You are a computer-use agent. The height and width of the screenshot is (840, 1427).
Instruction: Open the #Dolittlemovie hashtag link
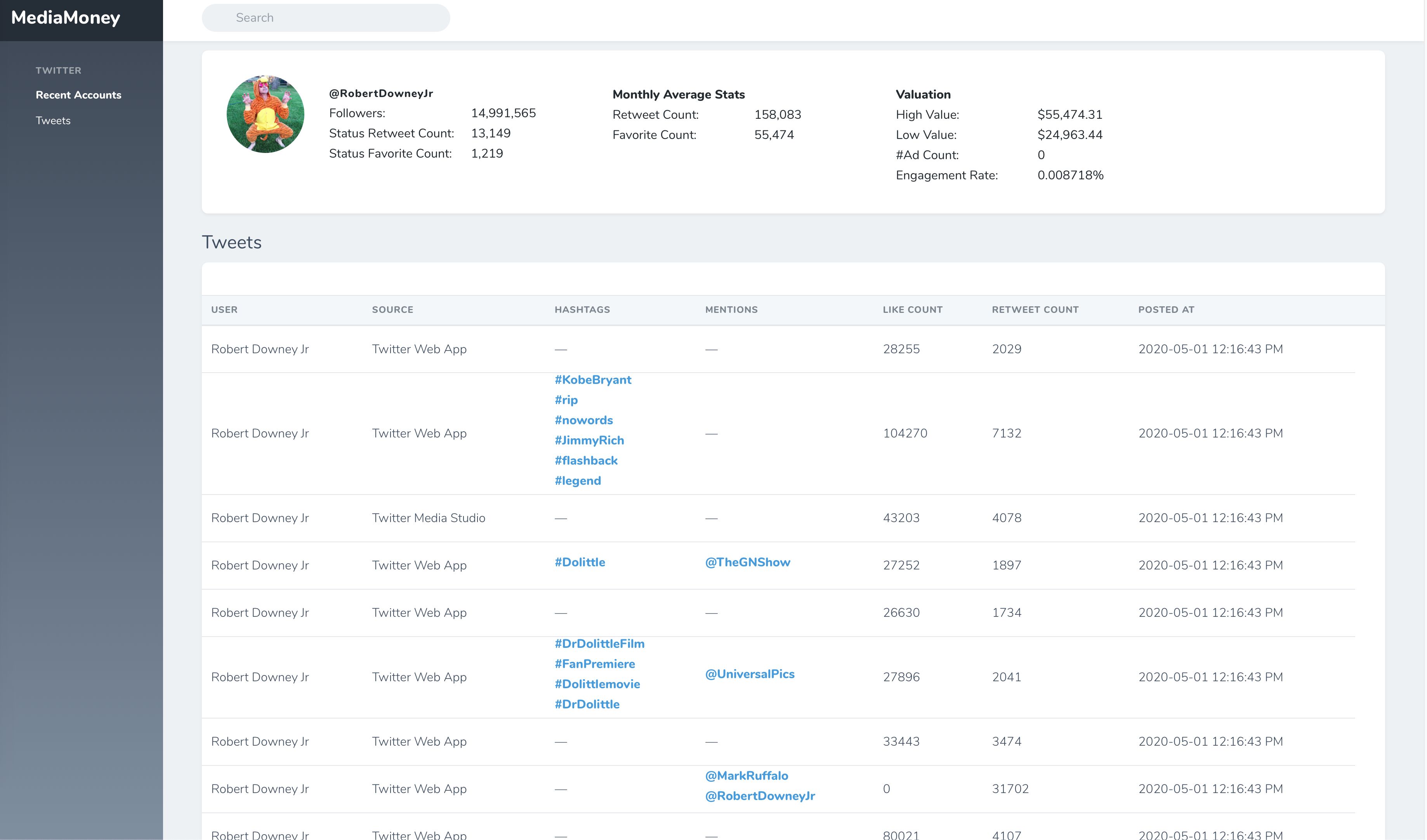click(597, 684)
